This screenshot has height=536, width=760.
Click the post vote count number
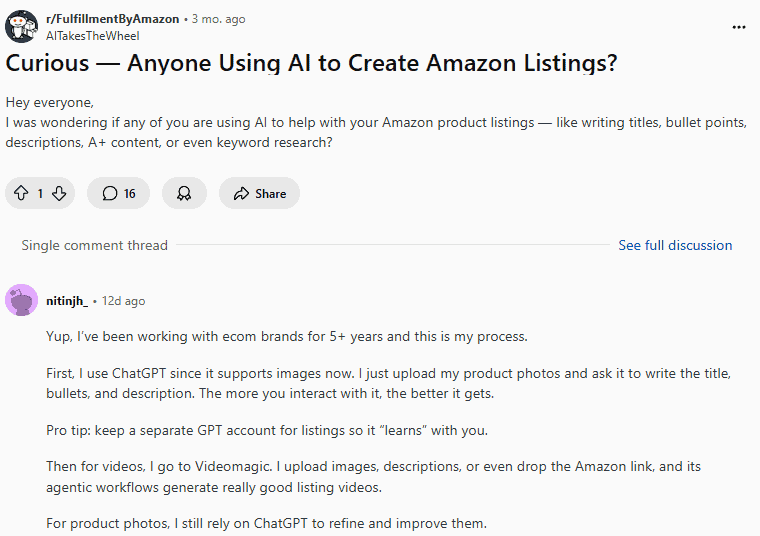pyautogui.click(x=40, y=194)
